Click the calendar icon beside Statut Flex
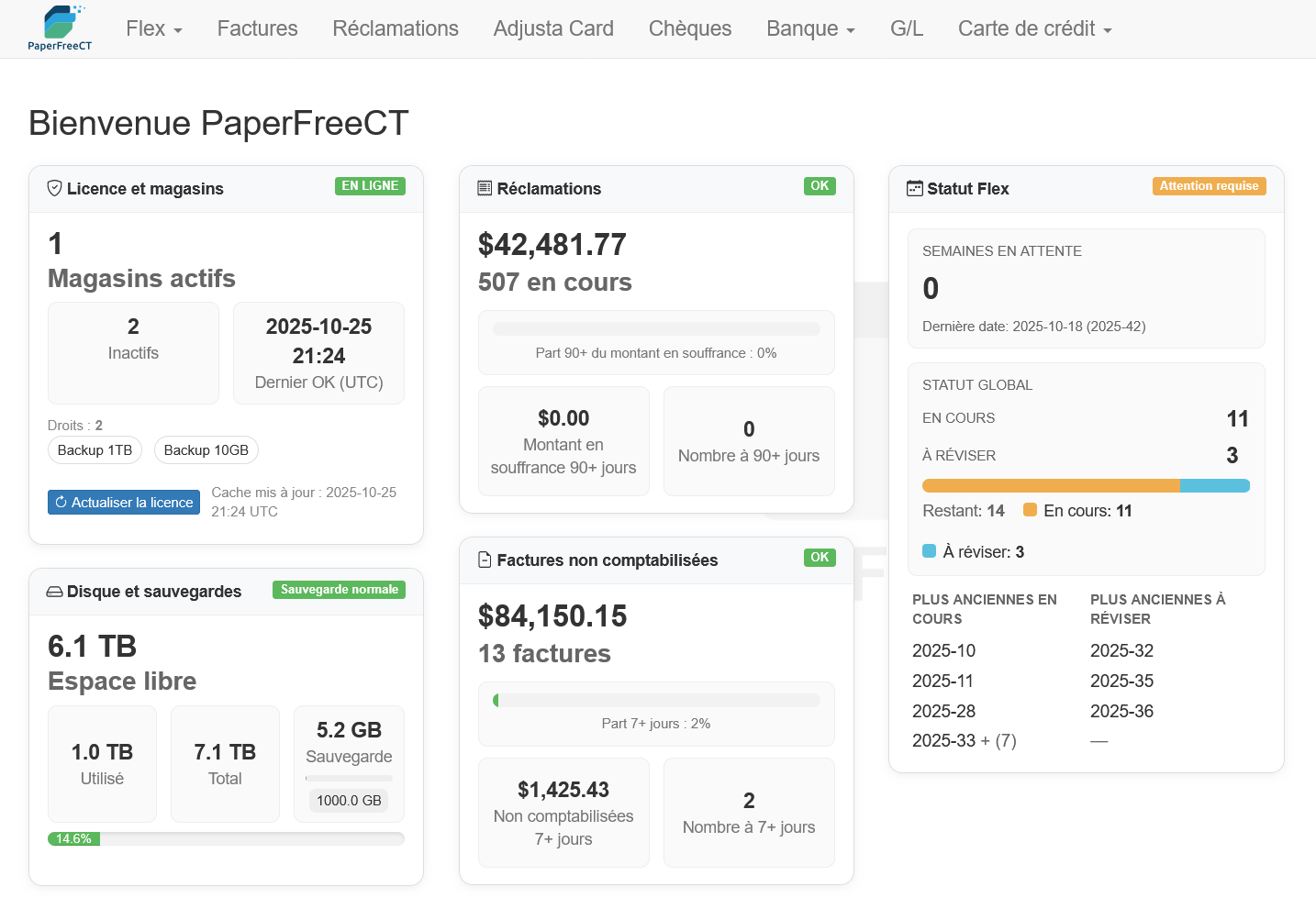The width and height of the screenshot is (1316, 909). click(914, 188)
